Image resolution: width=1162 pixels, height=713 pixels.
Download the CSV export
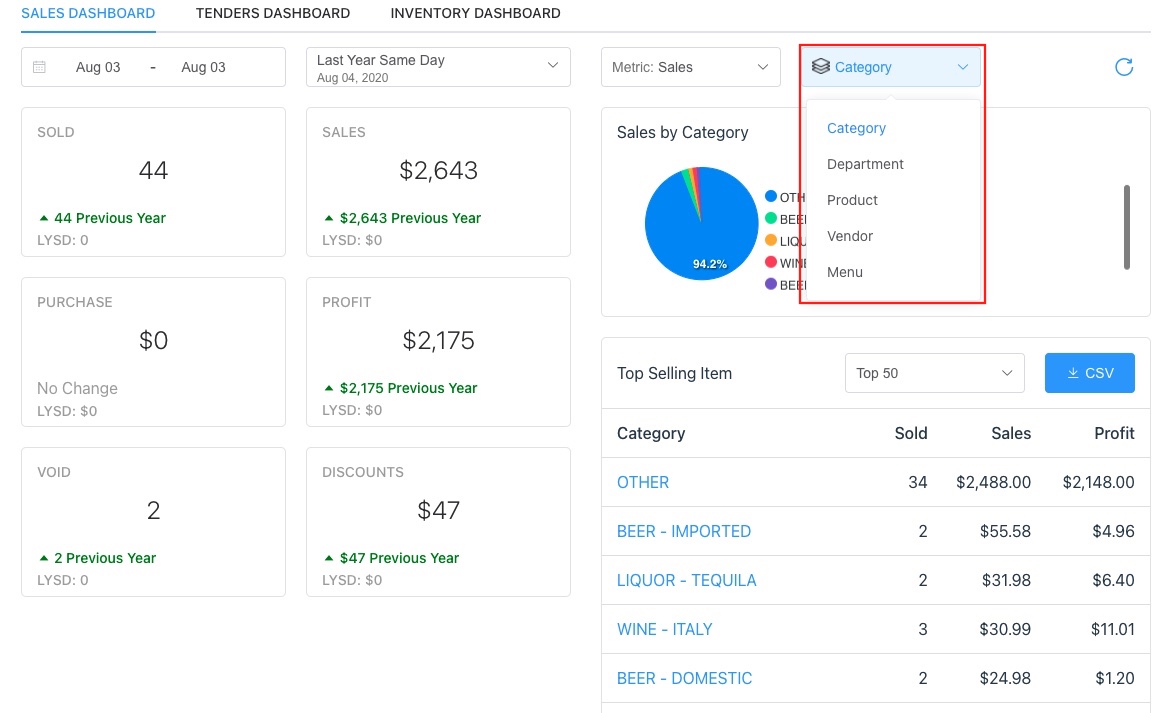point(1090,373)
